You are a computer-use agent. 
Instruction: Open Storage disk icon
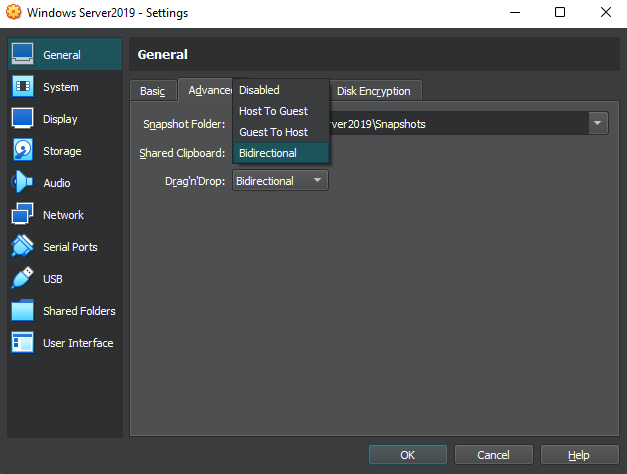coord(23,151)
